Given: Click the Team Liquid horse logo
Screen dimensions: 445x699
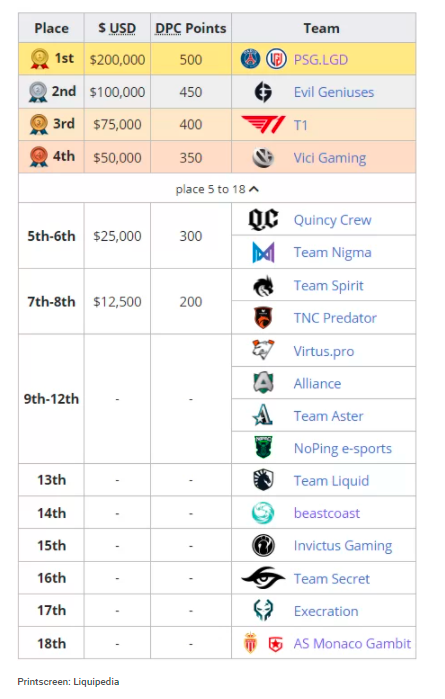Looking at the screenshot, I should [263, 480].
